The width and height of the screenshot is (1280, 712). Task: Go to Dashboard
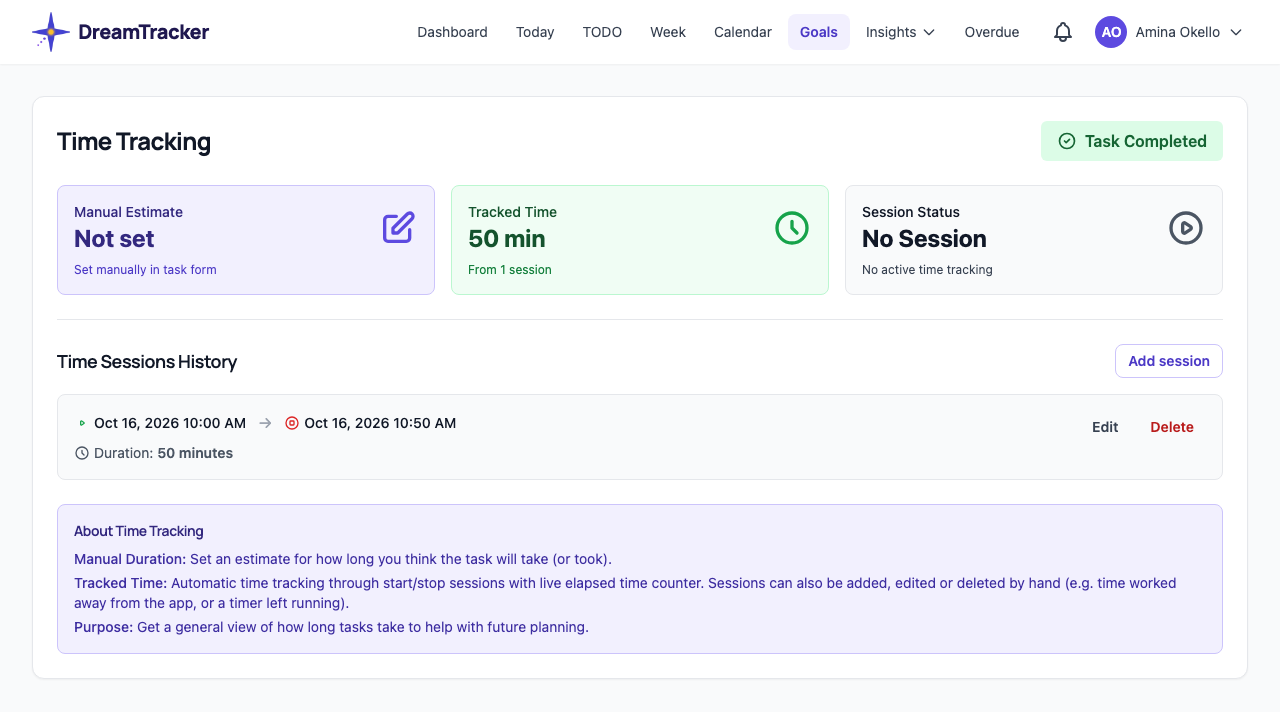click(x=452, y=32)
